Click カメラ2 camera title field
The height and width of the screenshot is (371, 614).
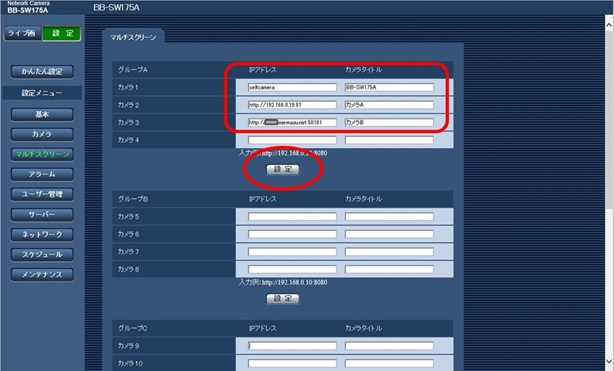(389, 105)
